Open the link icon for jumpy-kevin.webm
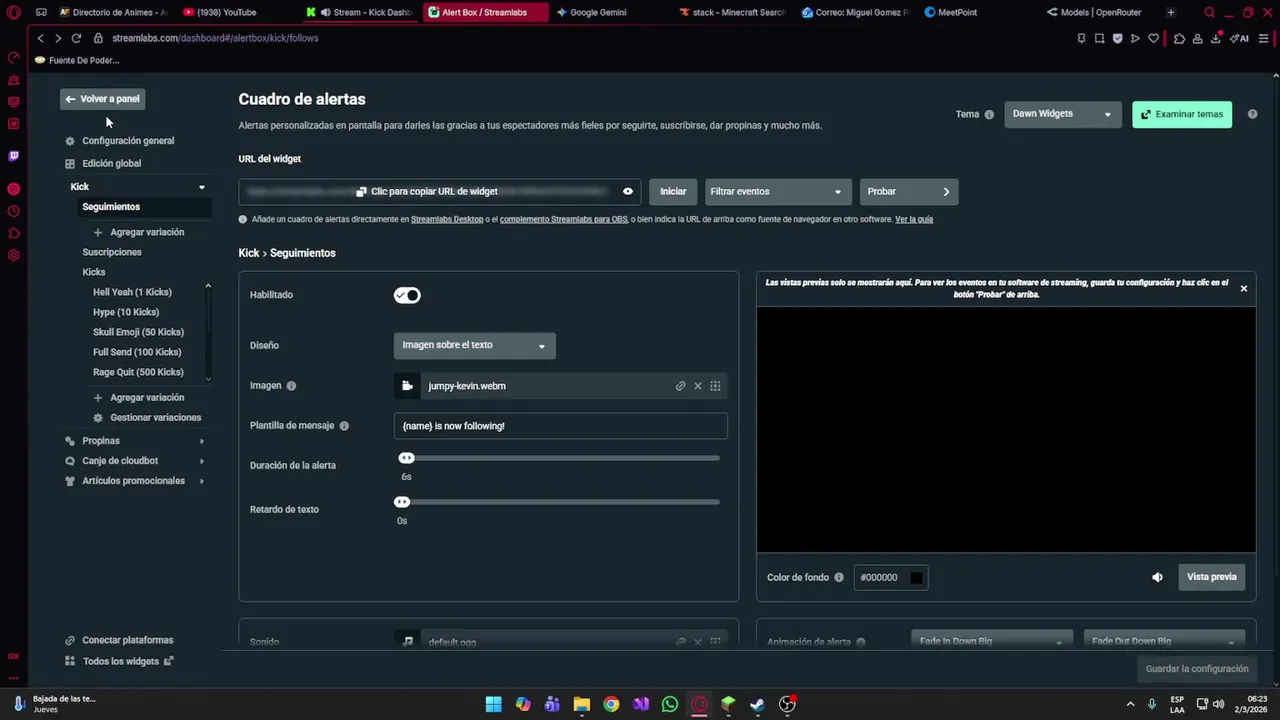Image resolution: width=1280 pixels, height=720 pixels. [x=680, y=386]
